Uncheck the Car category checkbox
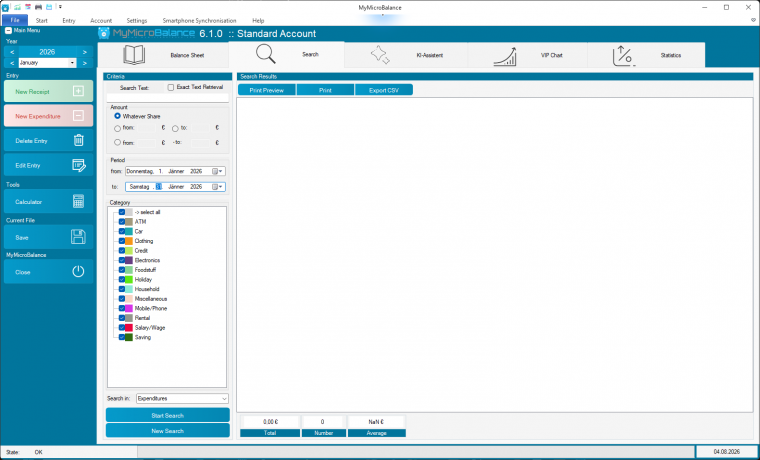The height and width of the screenshot is (460, 760). click(122, 231)
